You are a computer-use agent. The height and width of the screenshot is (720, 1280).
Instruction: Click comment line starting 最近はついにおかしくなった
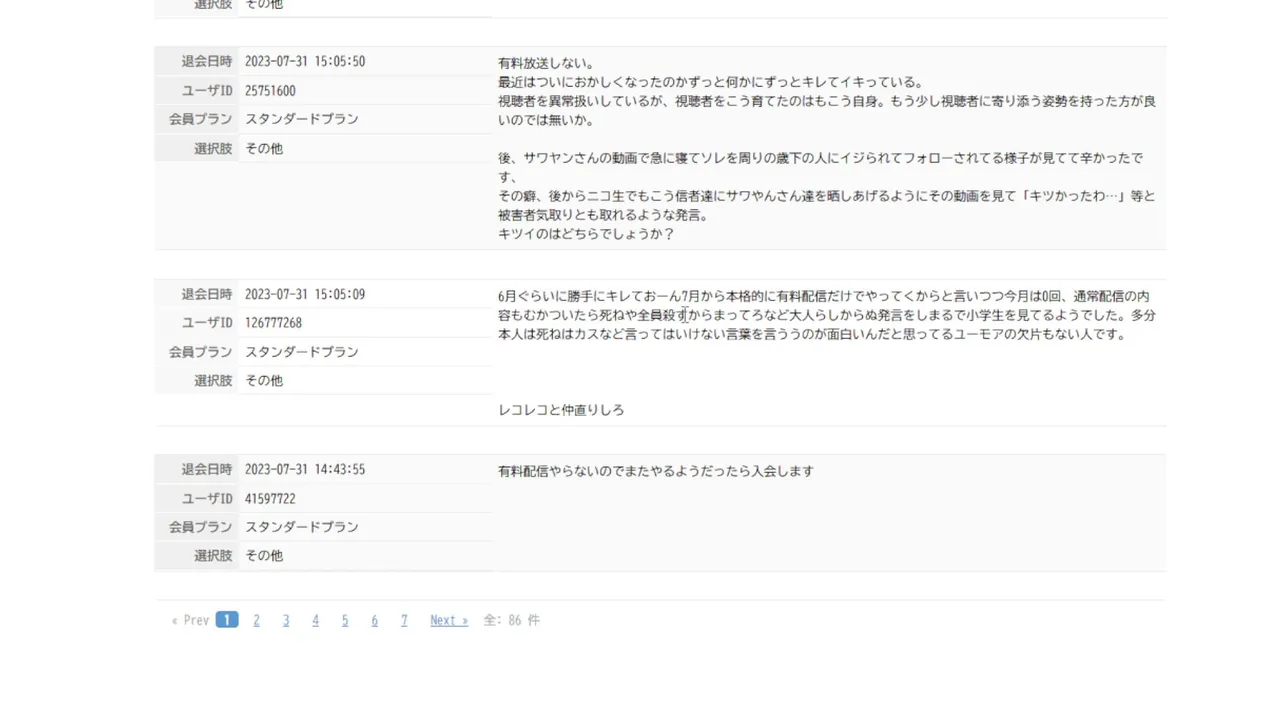point(710,82)
